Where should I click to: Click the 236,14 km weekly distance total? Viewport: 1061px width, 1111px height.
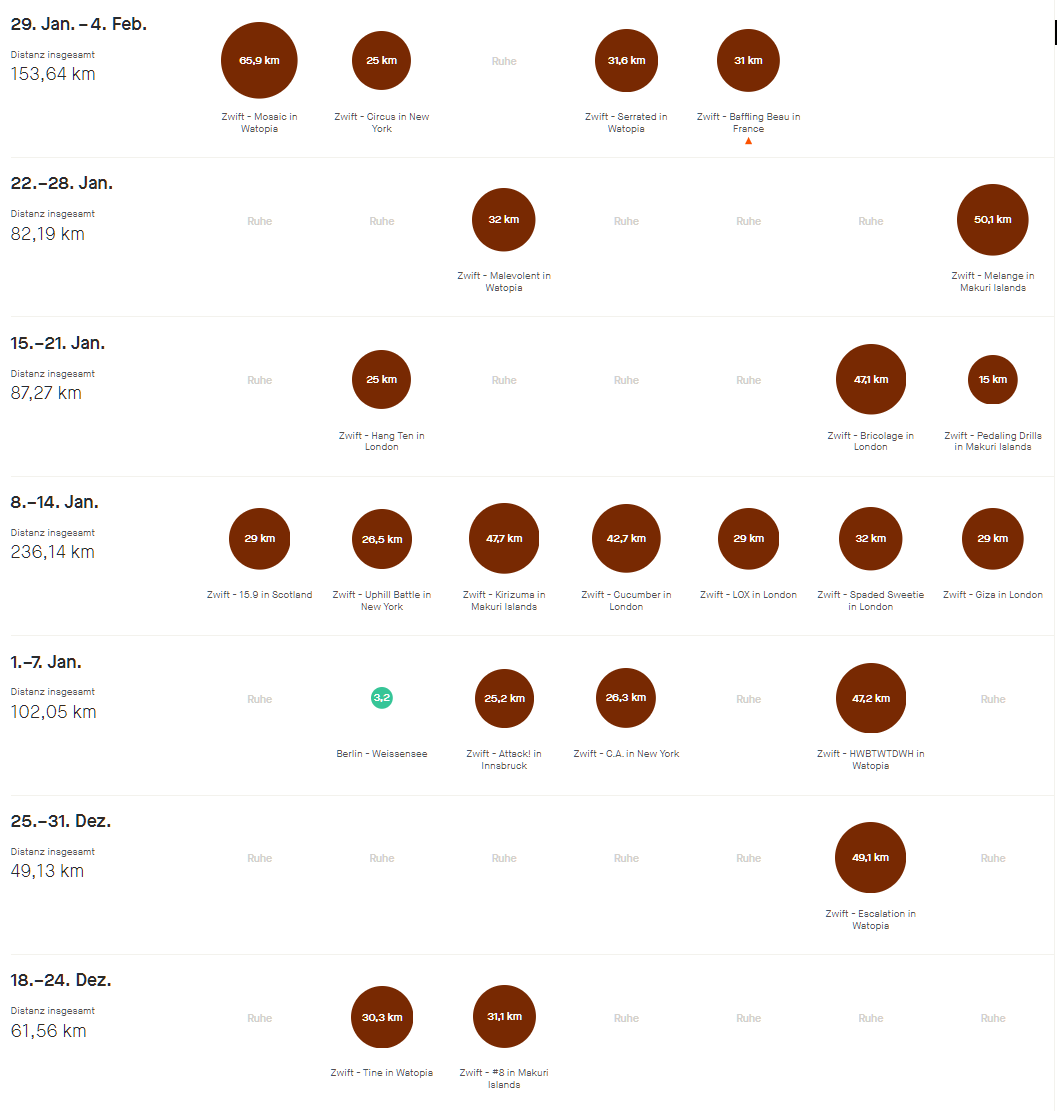click(x=52, y=552)
